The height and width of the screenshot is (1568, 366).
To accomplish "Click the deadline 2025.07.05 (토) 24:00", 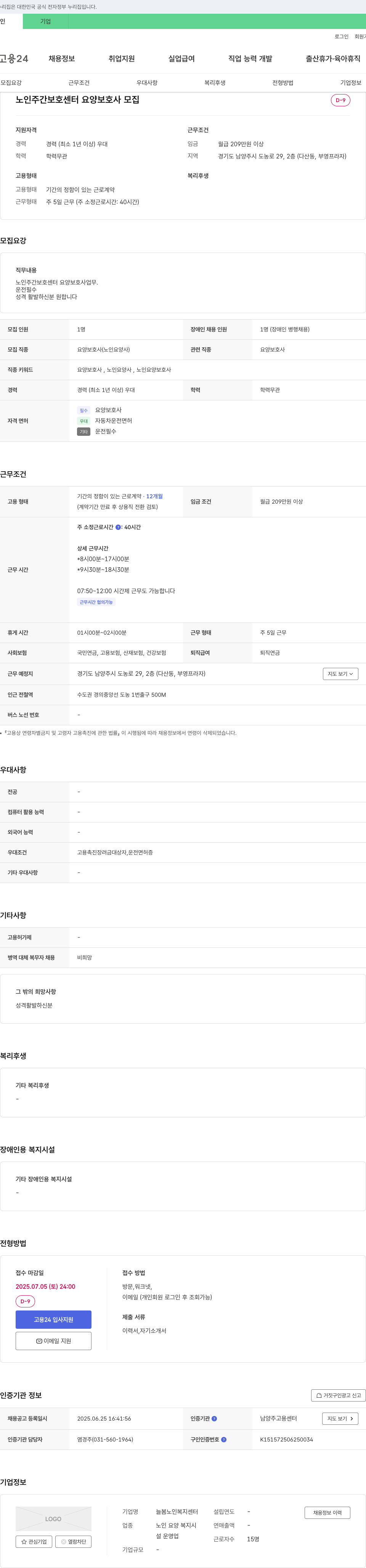I will (46, 1286).
